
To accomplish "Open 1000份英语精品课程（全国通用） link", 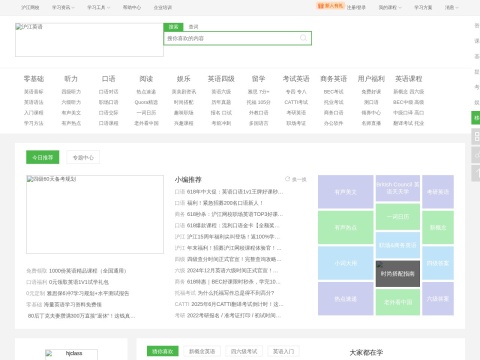I will point(88,271).
